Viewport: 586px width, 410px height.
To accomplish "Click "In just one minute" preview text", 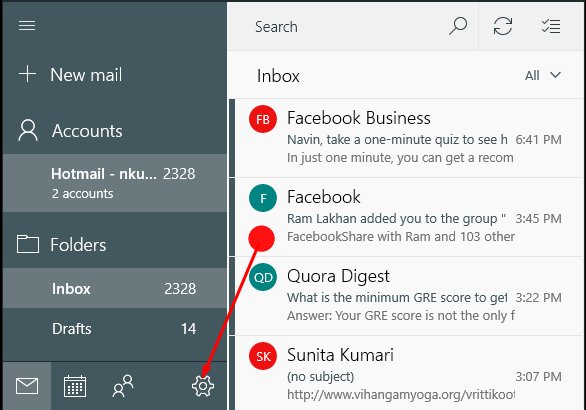I will pos(400,158).
